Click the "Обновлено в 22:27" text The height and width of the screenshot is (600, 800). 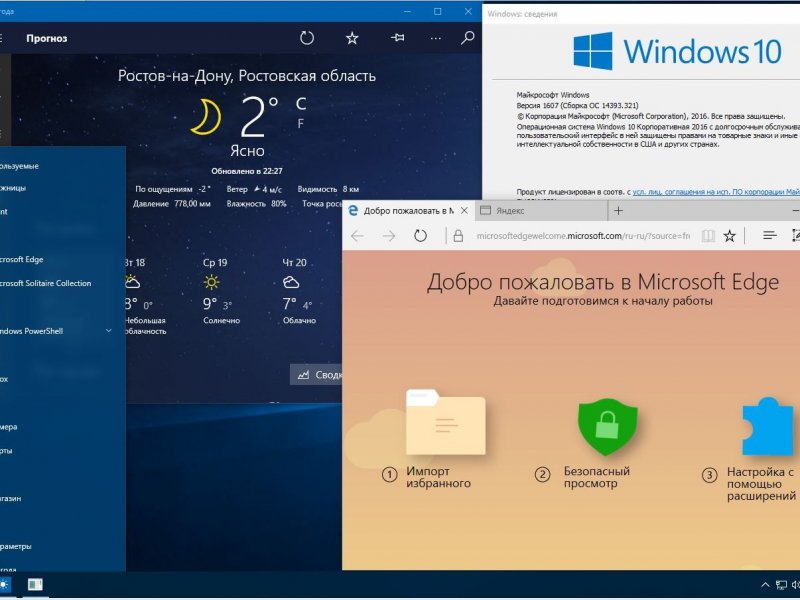[x=247, y=171]
